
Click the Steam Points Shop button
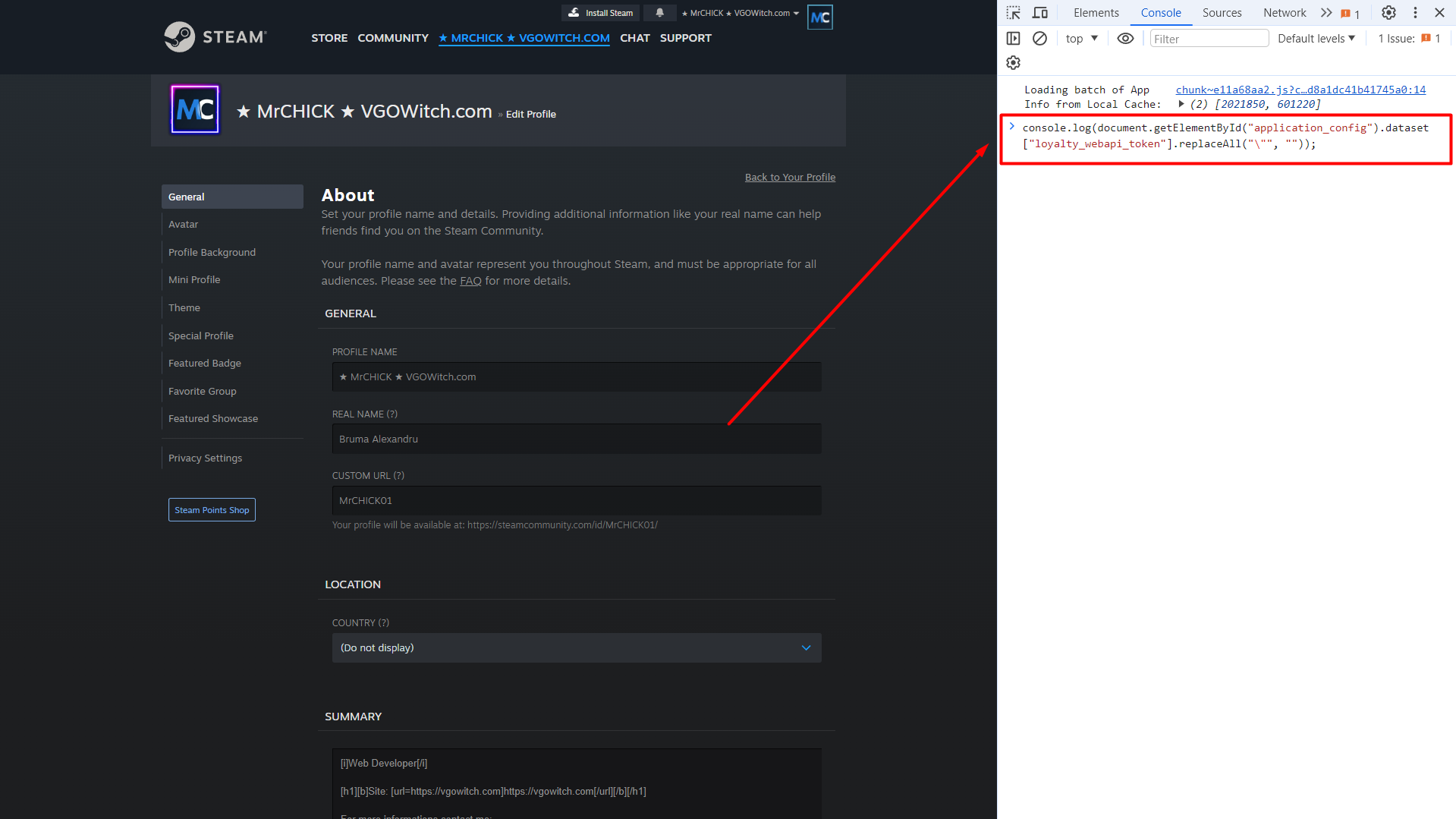212,510
